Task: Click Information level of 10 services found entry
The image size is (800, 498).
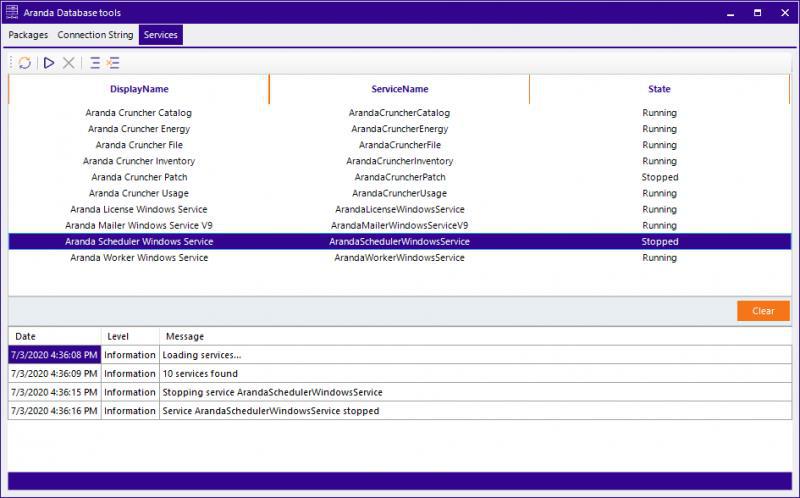Action: 130,374
